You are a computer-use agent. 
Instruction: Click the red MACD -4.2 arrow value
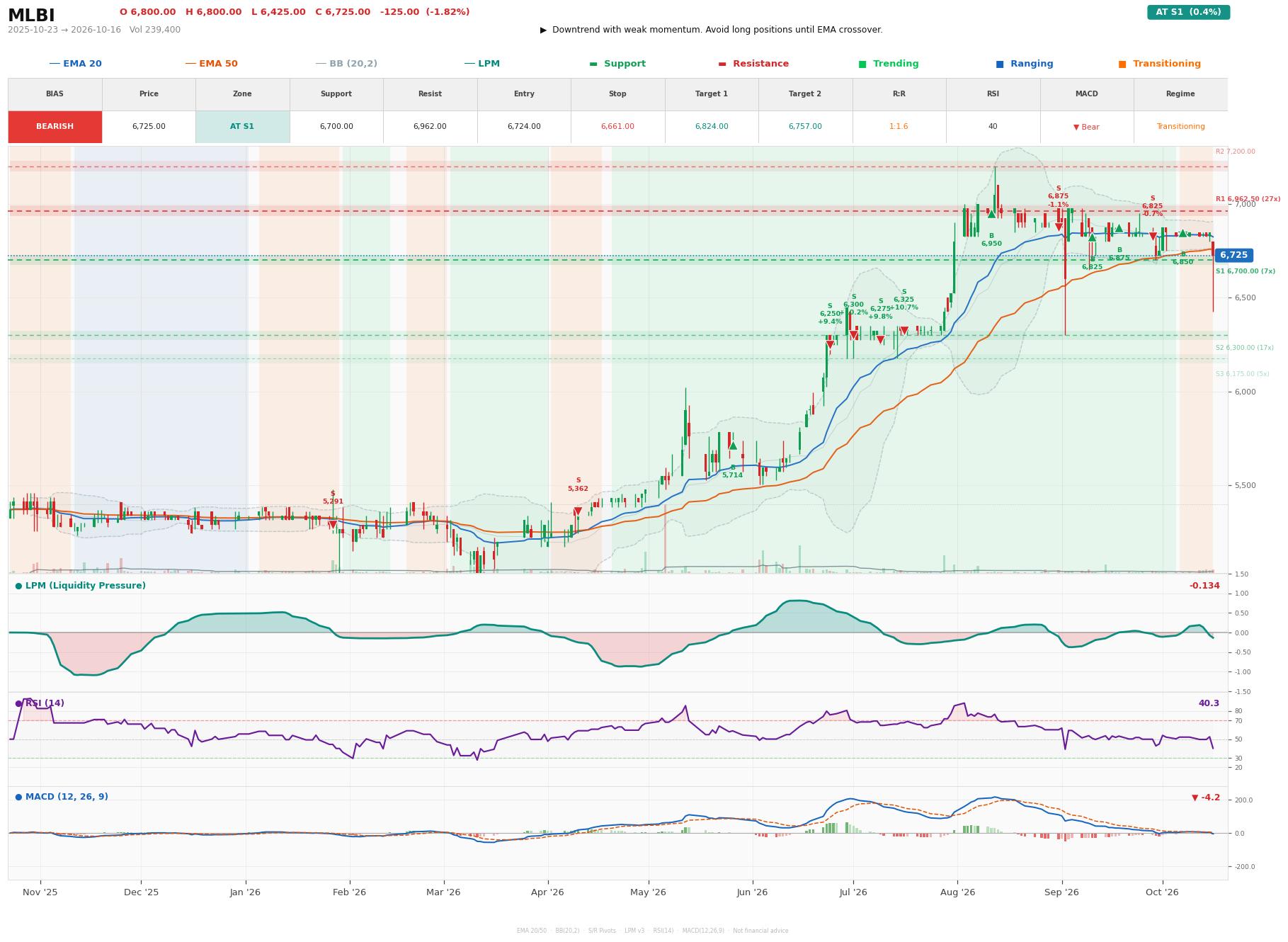click(1206, 798)
